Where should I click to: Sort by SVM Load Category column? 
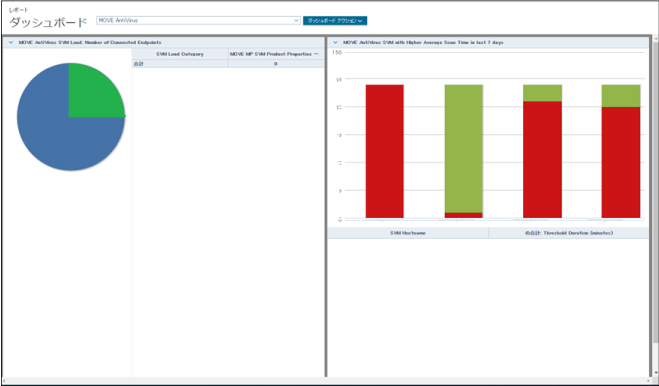180,54
